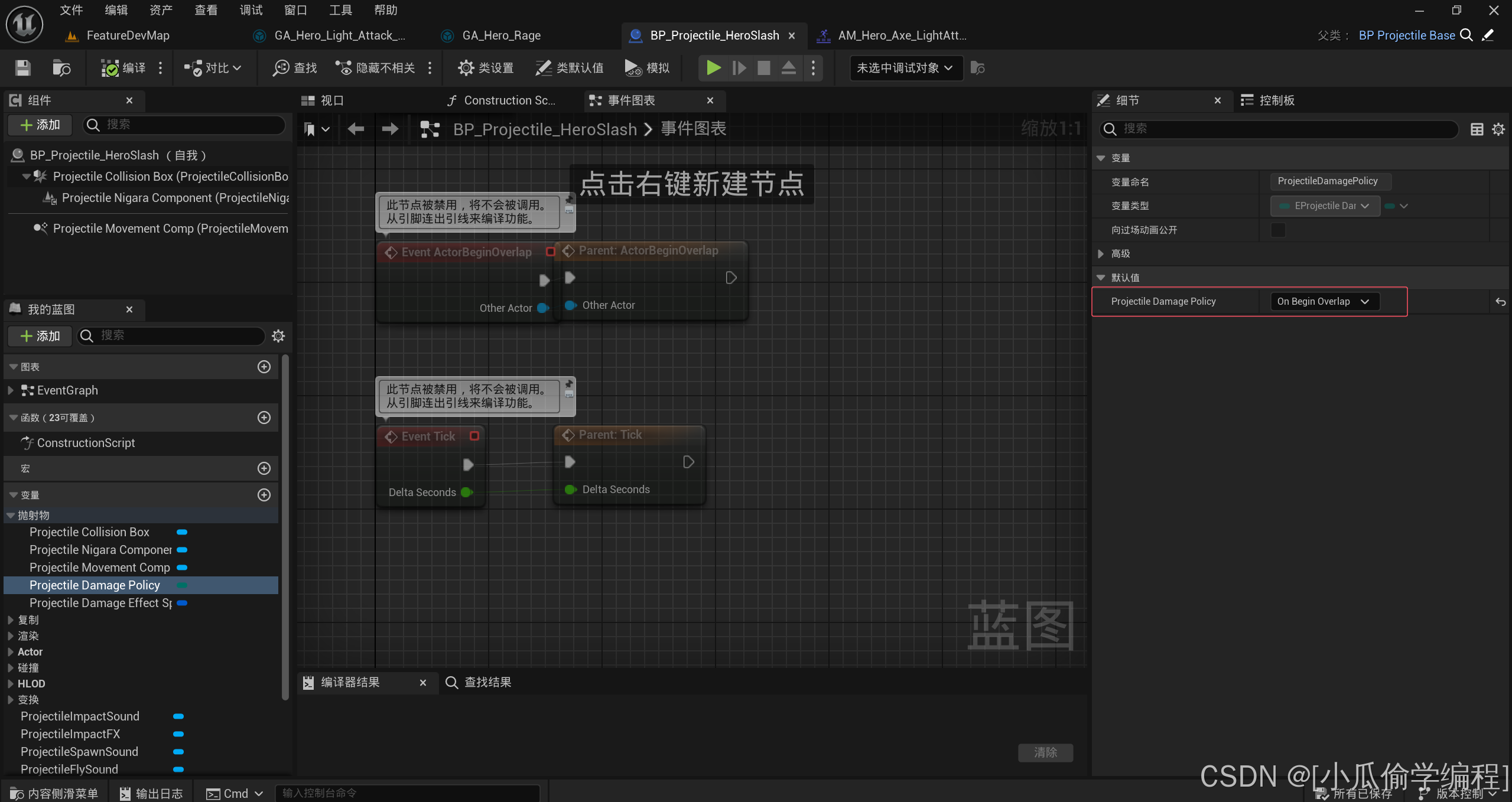This screenshot has width=1512, height=802.
Task: Open the graph bookmark dropdown
Action: (x=316, y=129)
